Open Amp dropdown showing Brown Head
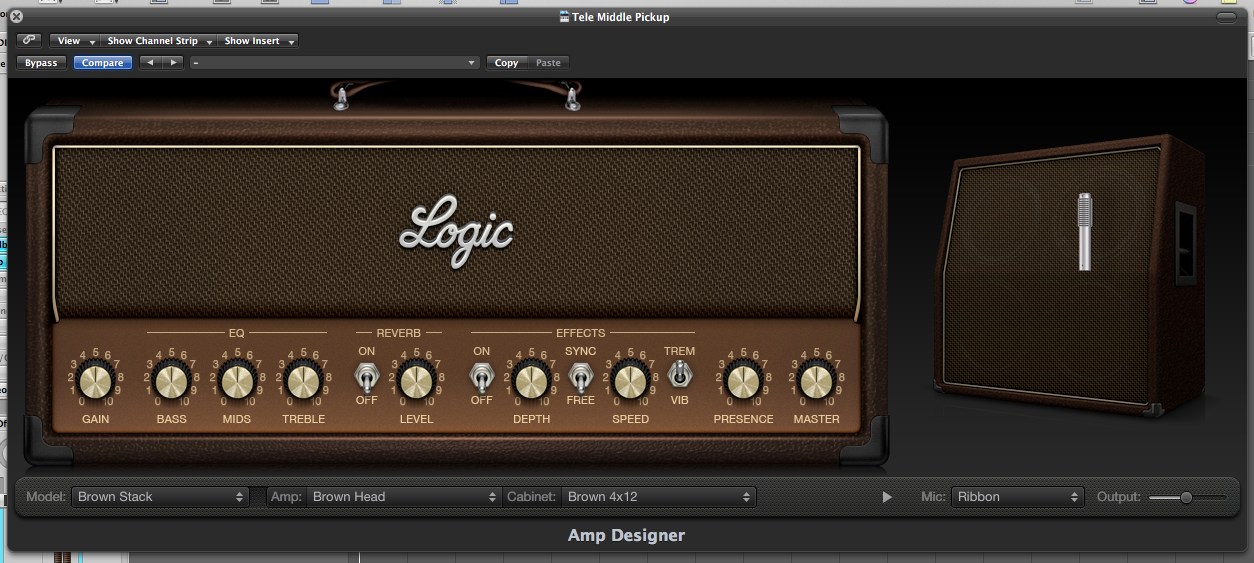 [x=404, y=496]
